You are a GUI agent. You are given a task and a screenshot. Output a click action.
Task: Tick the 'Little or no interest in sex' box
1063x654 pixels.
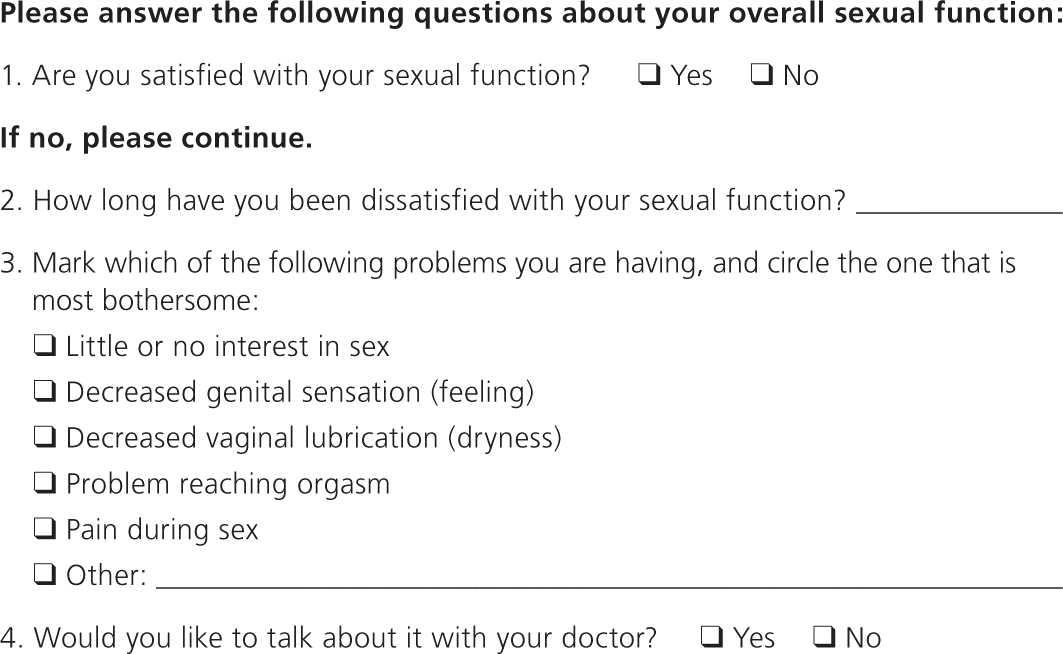(x=45, y=347)
